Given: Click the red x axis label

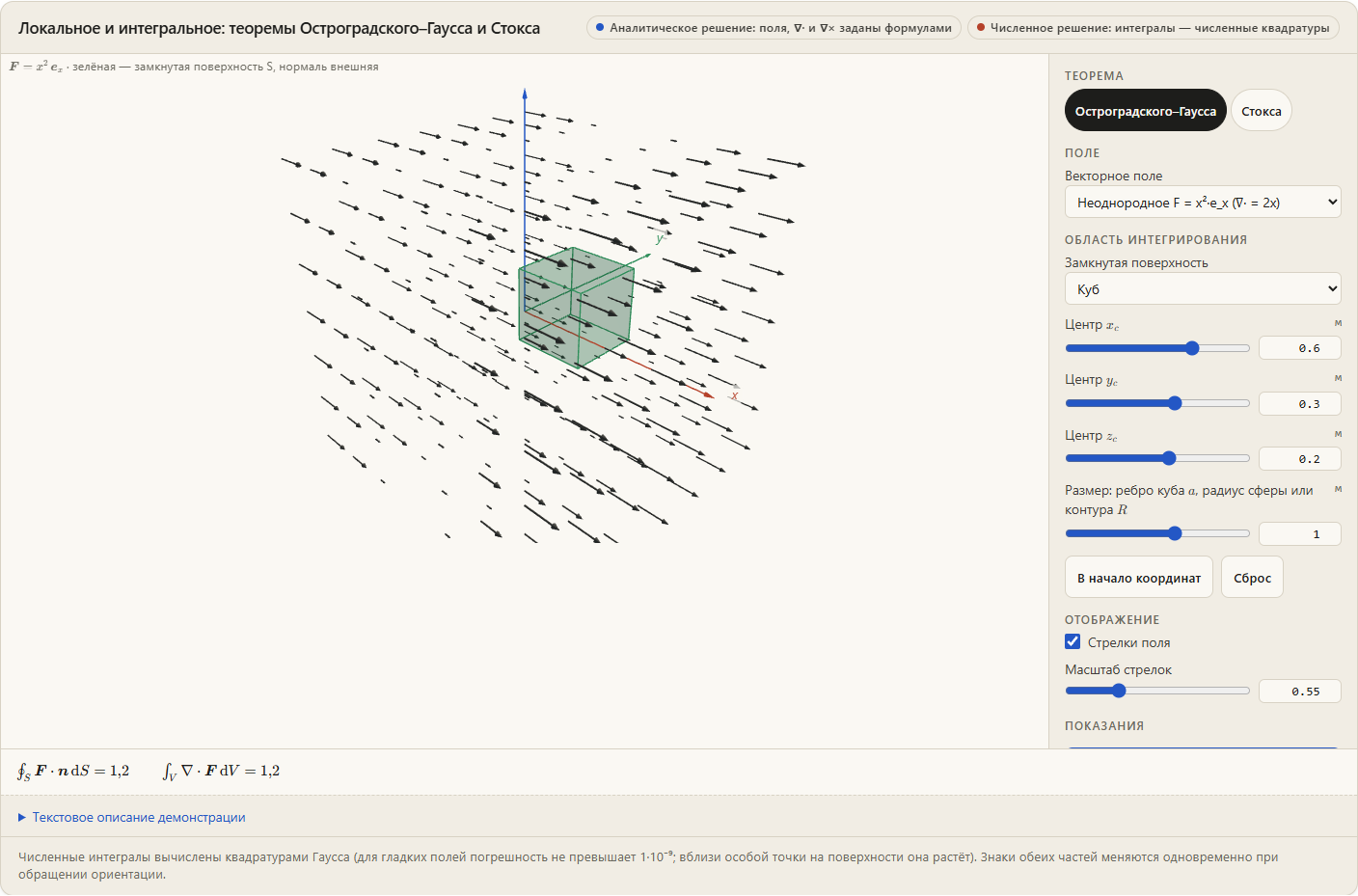Looking at the screenshot, I should [x=735, y=395].
